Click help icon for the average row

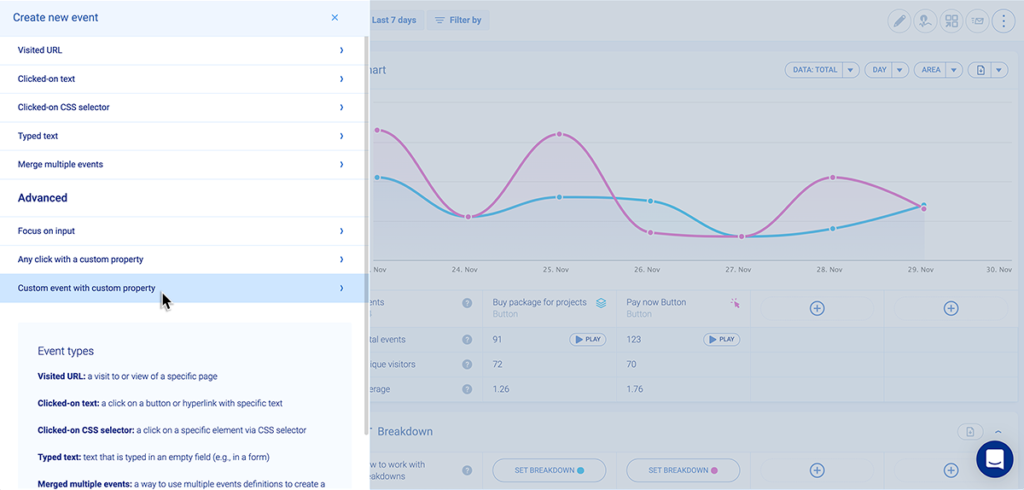pyautogui.click(x=467, y=389)
